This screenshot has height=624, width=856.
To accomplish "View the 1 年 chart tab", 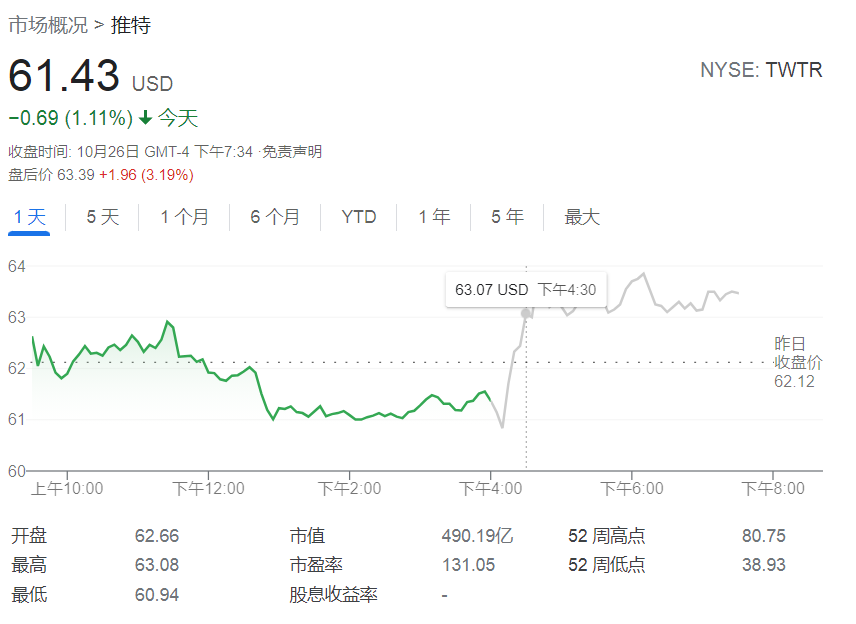I will [434, 217].
